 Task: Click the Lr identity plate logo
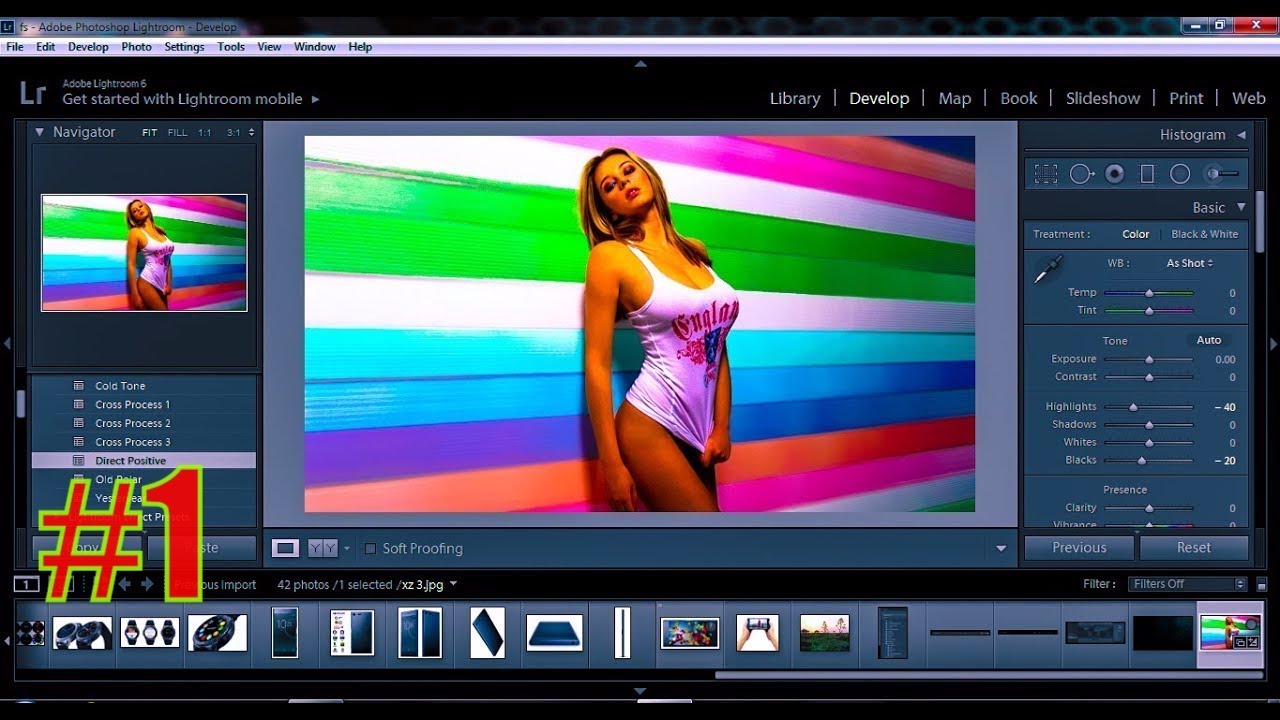click(33, 93)
